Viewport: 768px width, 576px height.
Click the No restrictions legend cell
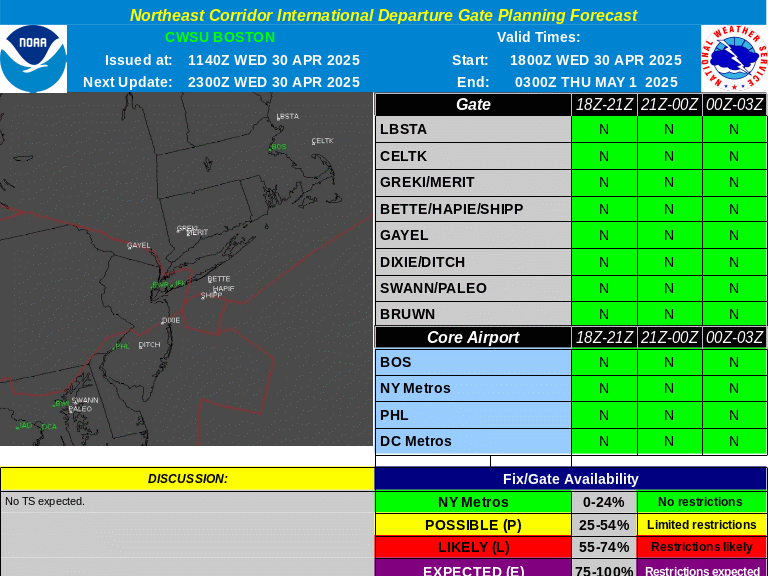(x=702, y=502)
